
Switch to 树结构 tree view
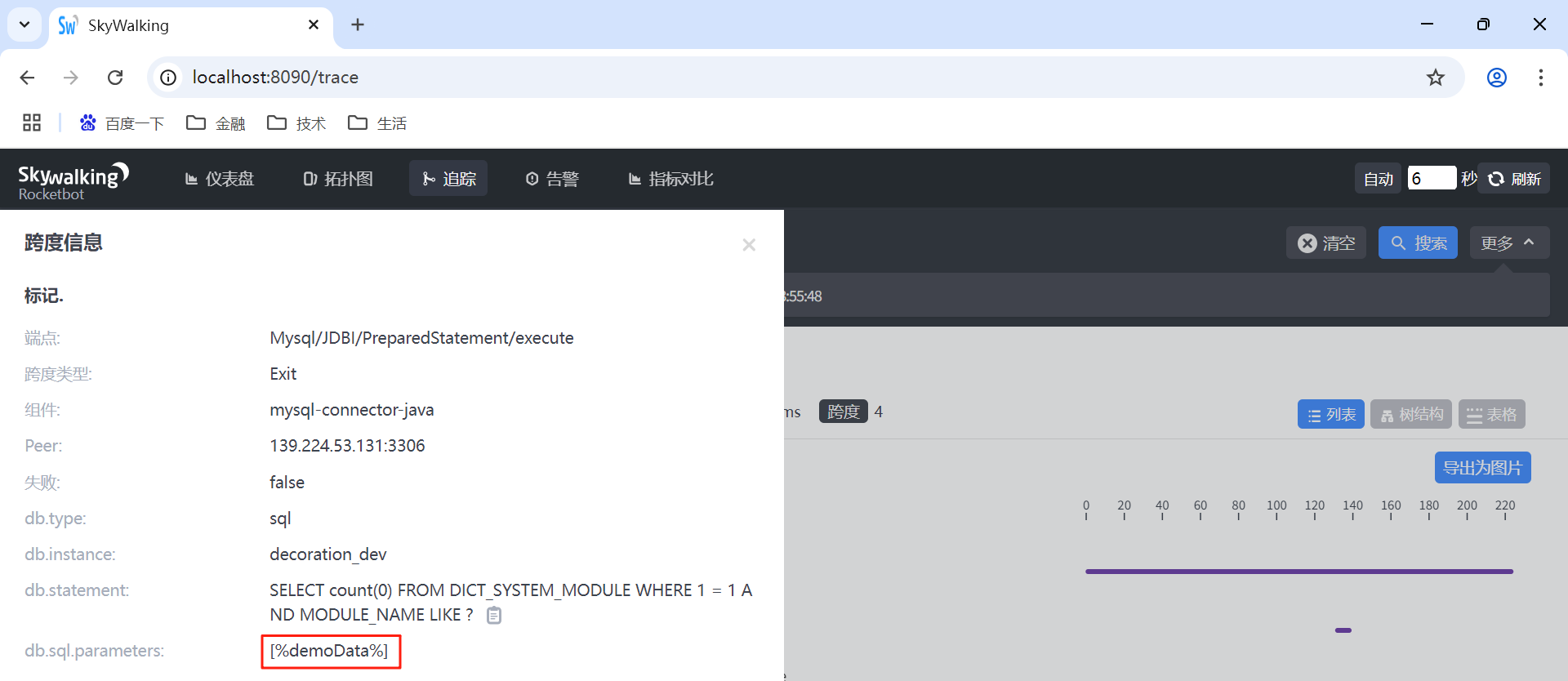point(1411,414)
